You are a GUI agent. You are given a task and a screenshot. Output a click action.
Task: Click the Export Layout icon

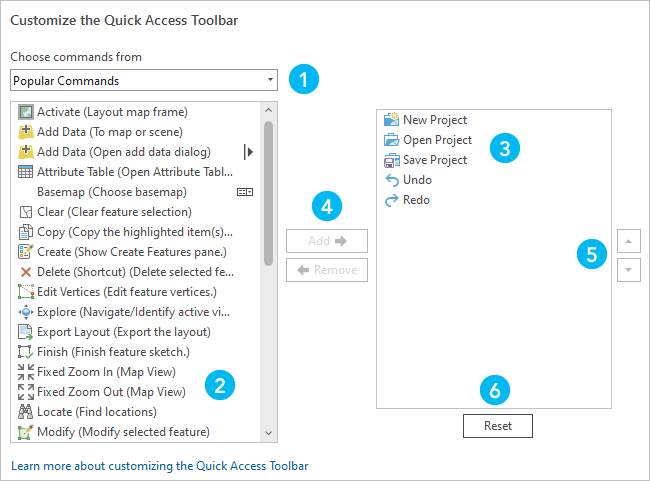click(26, 332)
